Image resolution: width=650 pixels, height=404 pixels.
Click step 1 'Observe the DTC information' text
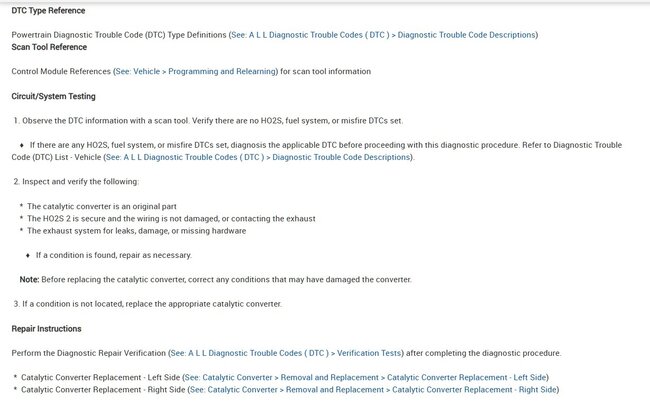tap(212, 120)
